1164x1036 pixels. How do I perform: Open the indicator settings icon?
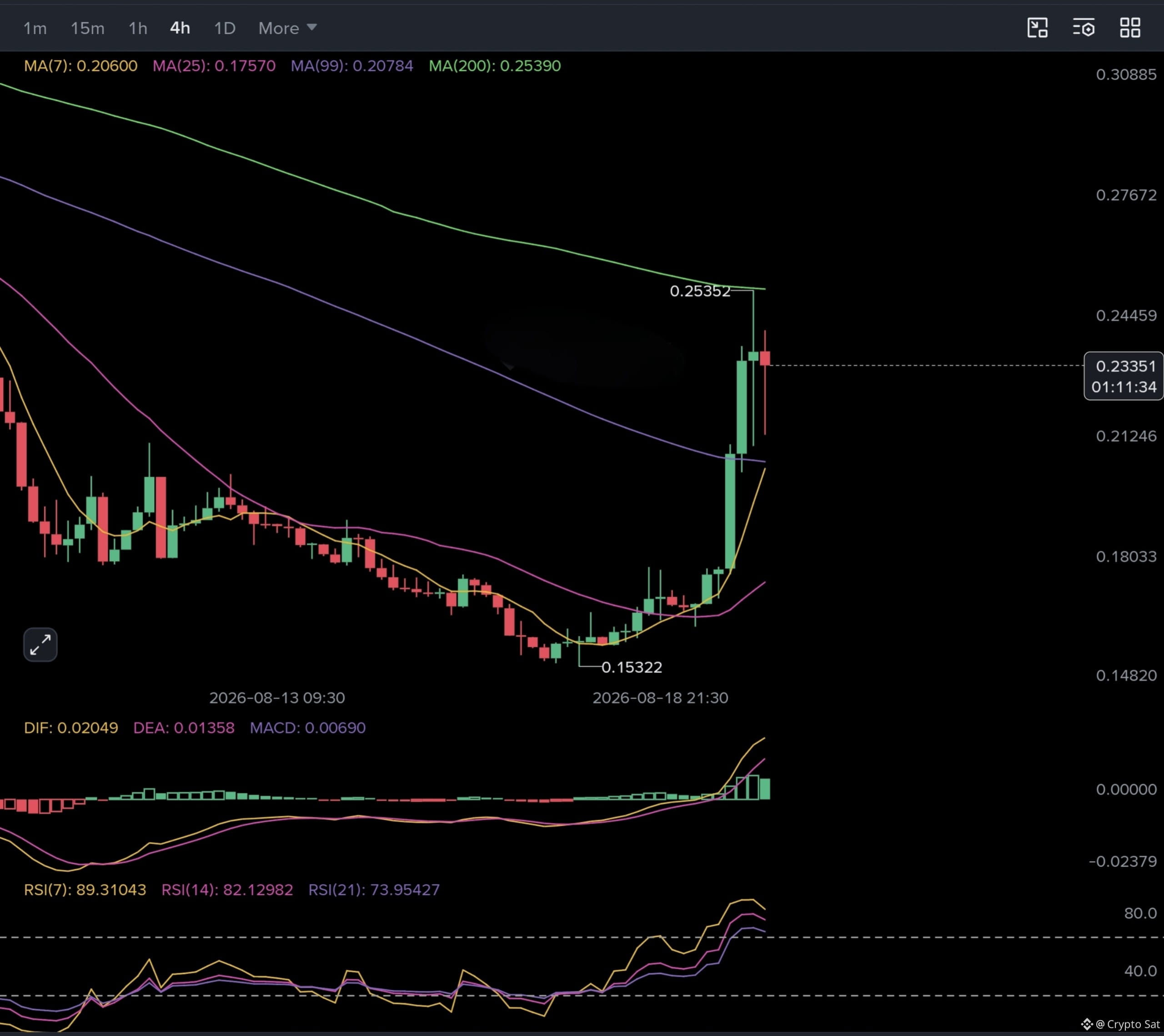coord(1084,27)
